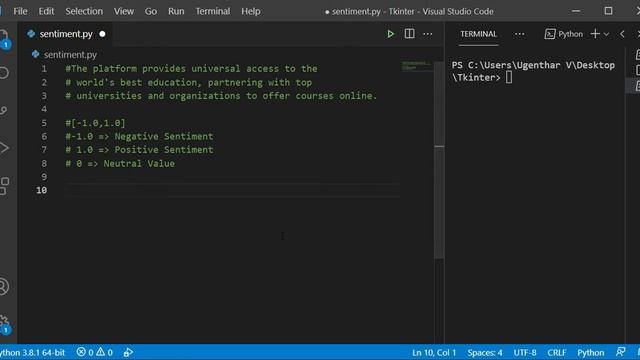This screenshot has width=640, height=360.
Task: Select Python 3.8.1 64-bit interpreter
Action: coord(33,352)
